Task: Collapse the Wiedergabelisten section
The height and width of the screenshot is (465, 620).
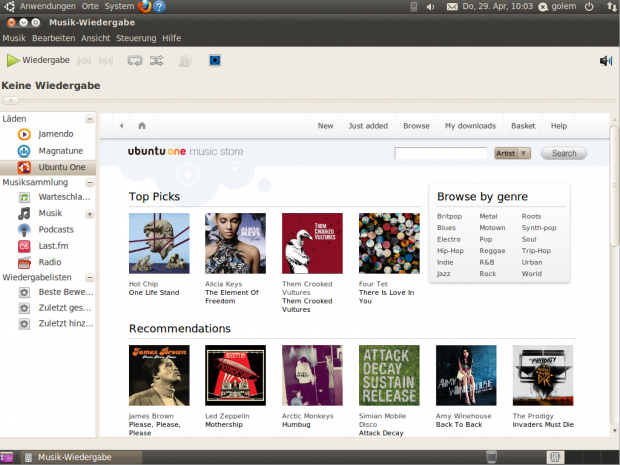Action: click(90, 278)
